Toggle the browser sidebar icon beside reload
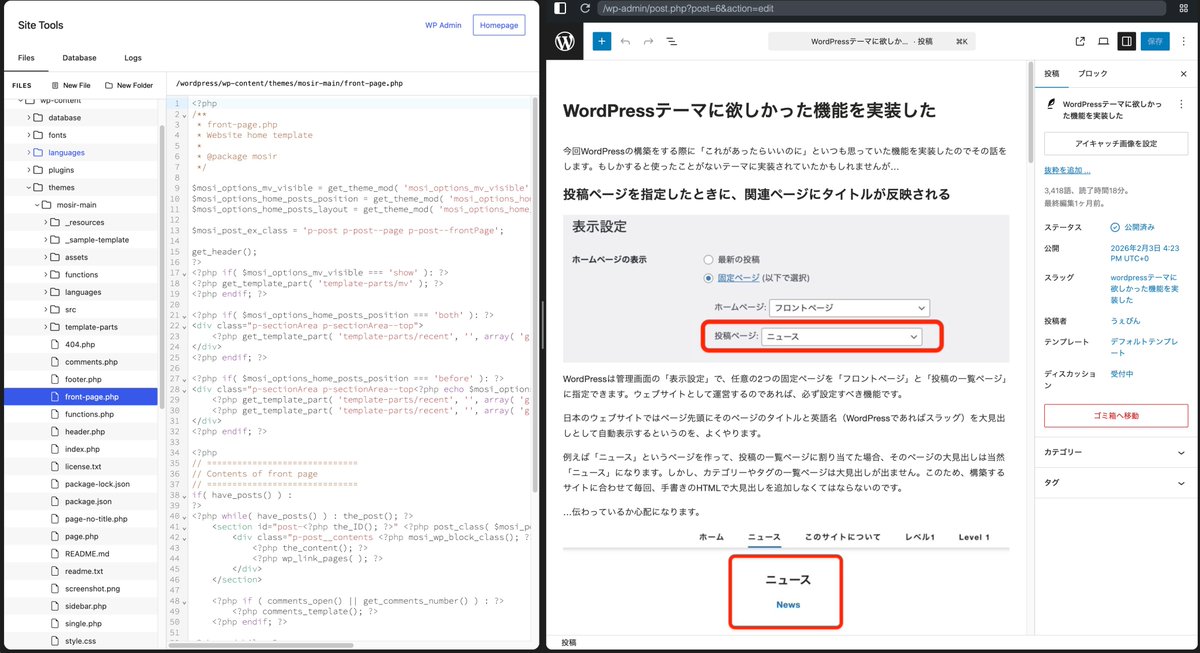 pos(560,8)
